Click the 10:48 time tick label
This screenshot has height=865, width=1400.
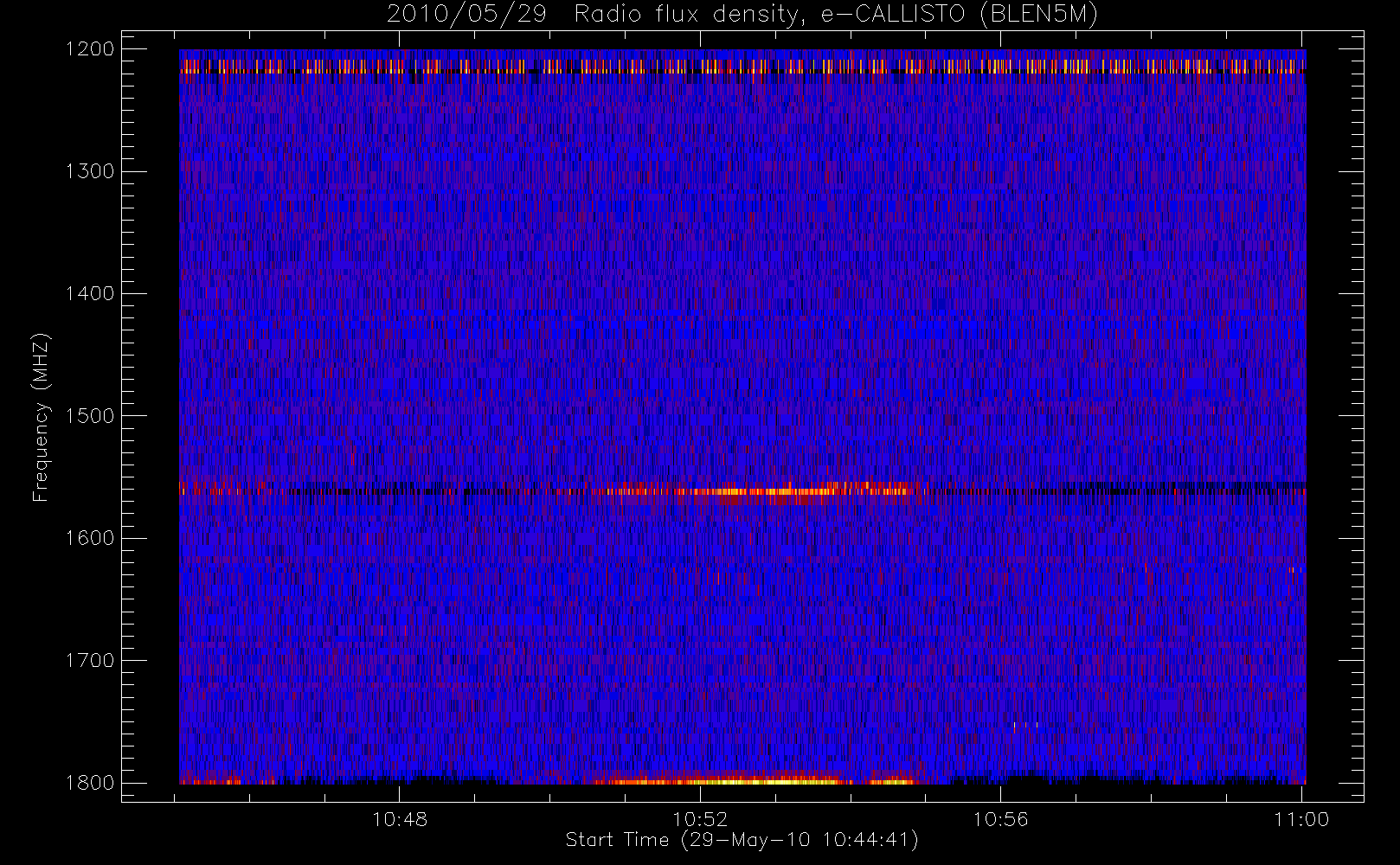[x=400, y=819]
